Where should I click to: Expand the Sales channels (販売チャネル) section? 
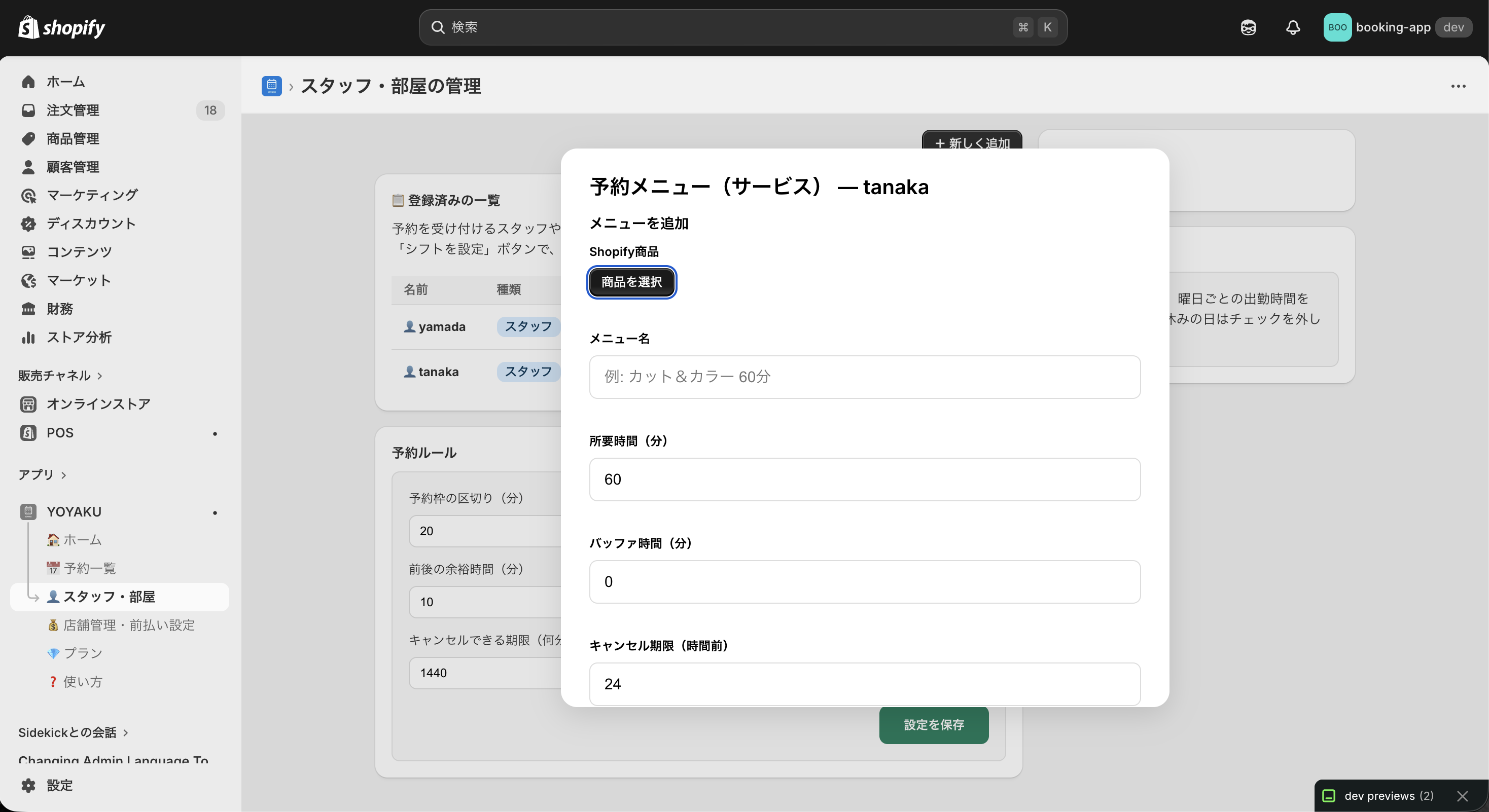tap(60, 376)
